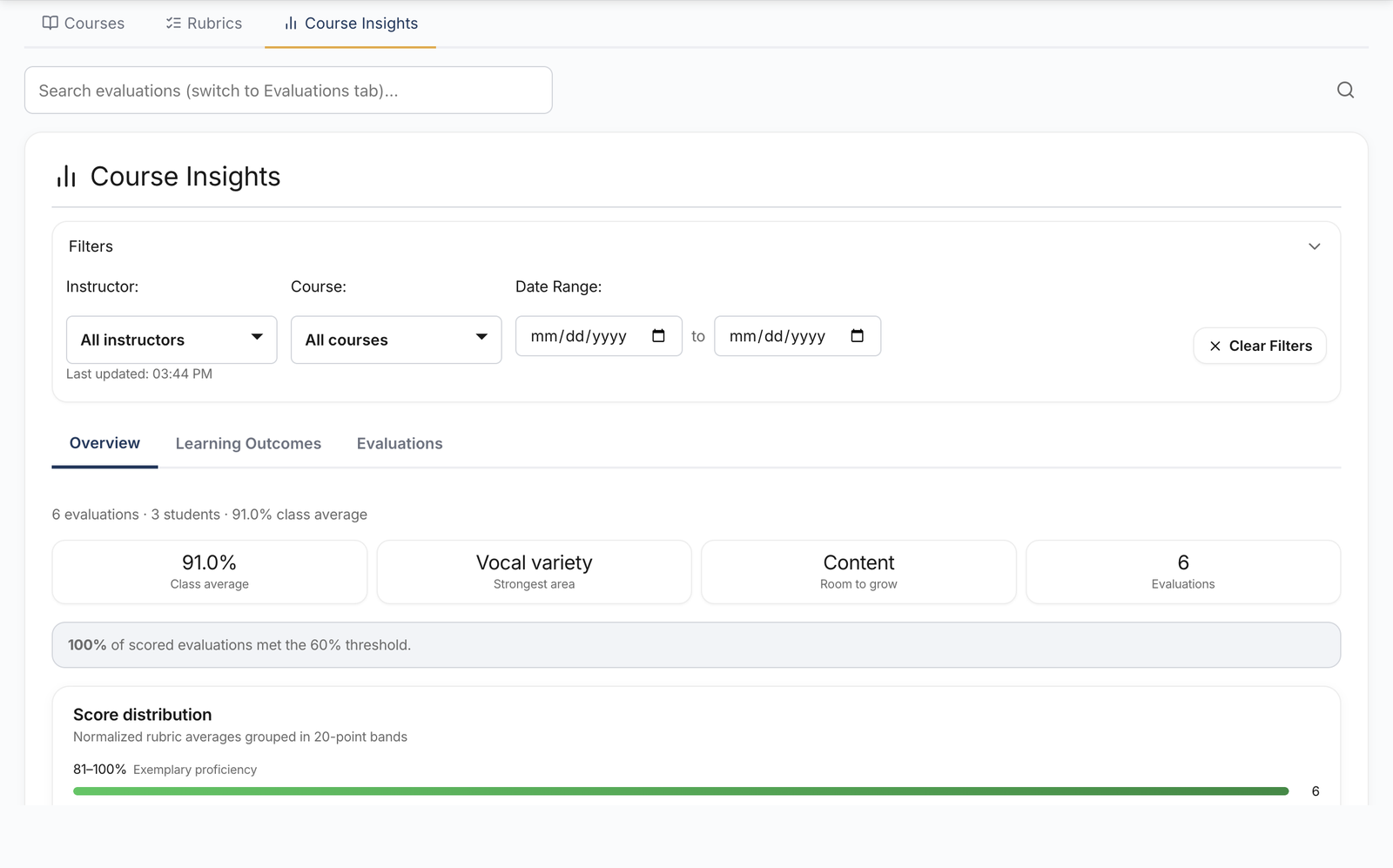The height and width of the screenshot is (868, 1393).
Task: Click the evaluations students class average summary line
Action: (210, 515)
